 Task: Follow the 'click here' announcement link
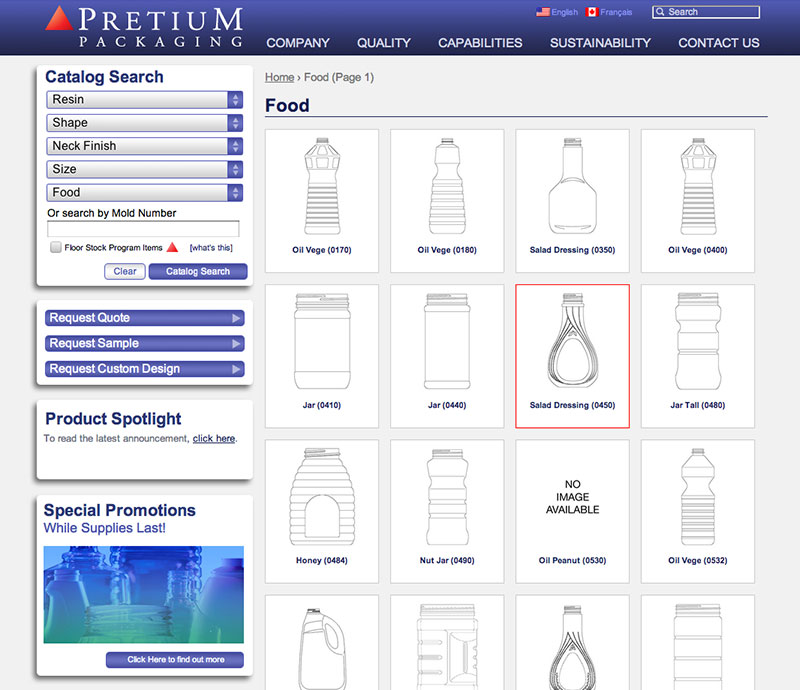214,438
